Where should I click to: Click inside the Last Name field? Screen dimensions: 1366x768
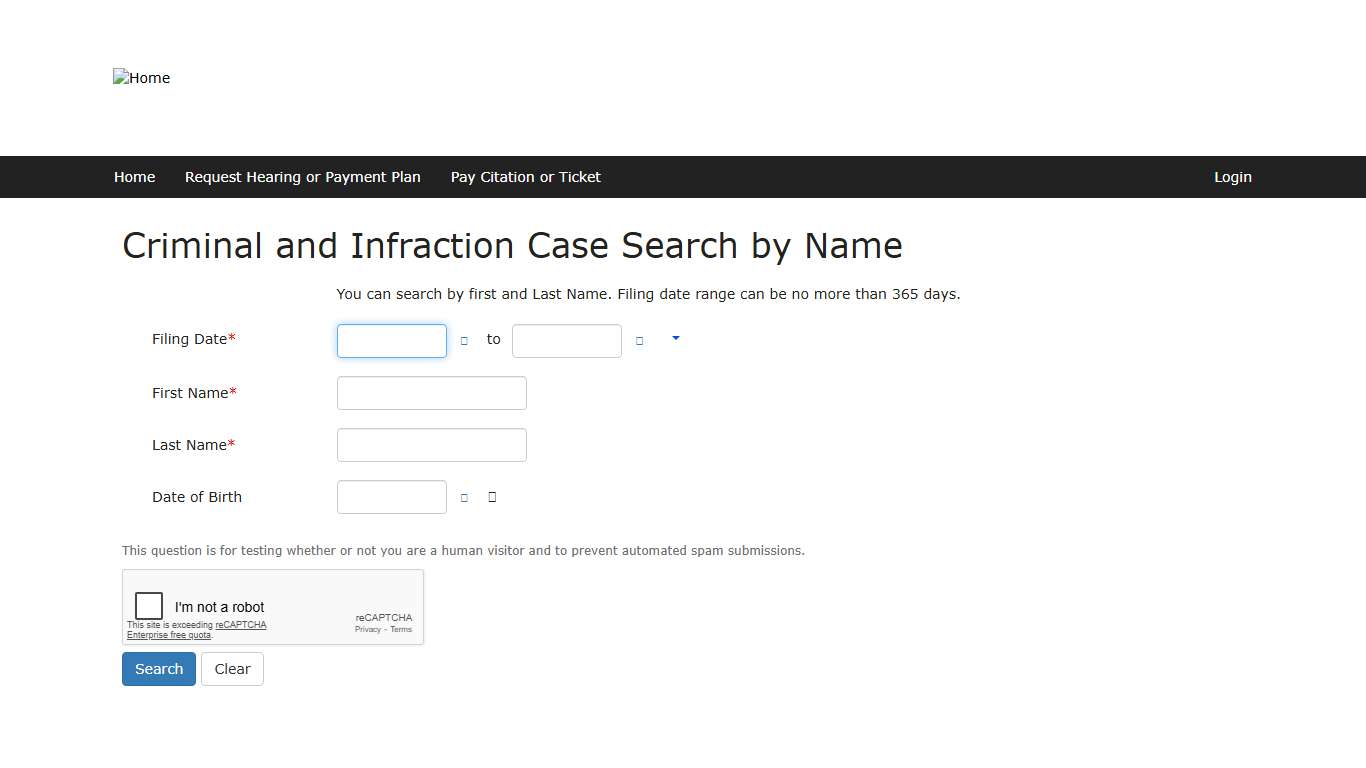[x=431, y=444]
